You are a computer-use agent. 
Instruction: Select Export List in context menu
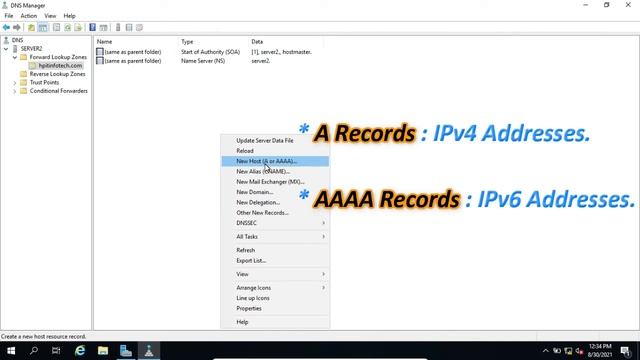pos(275,260)
